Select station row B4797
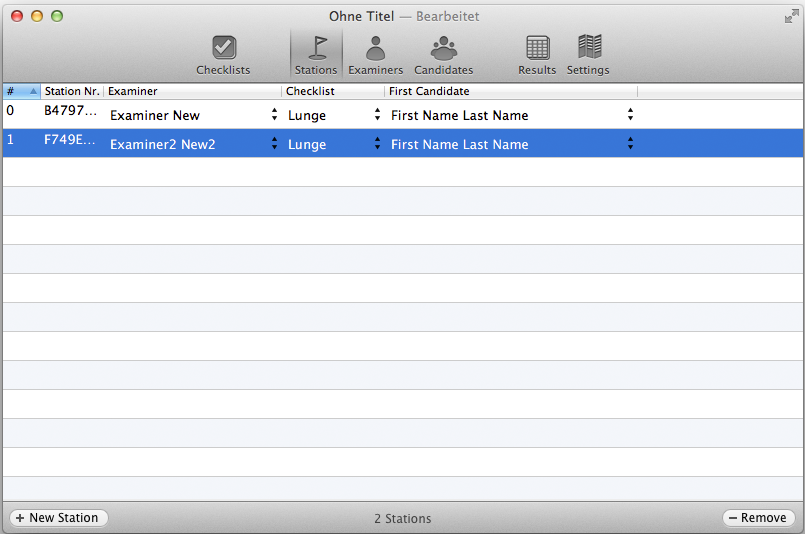The width and height of the screenshot is (805, 534). (402, 114)
